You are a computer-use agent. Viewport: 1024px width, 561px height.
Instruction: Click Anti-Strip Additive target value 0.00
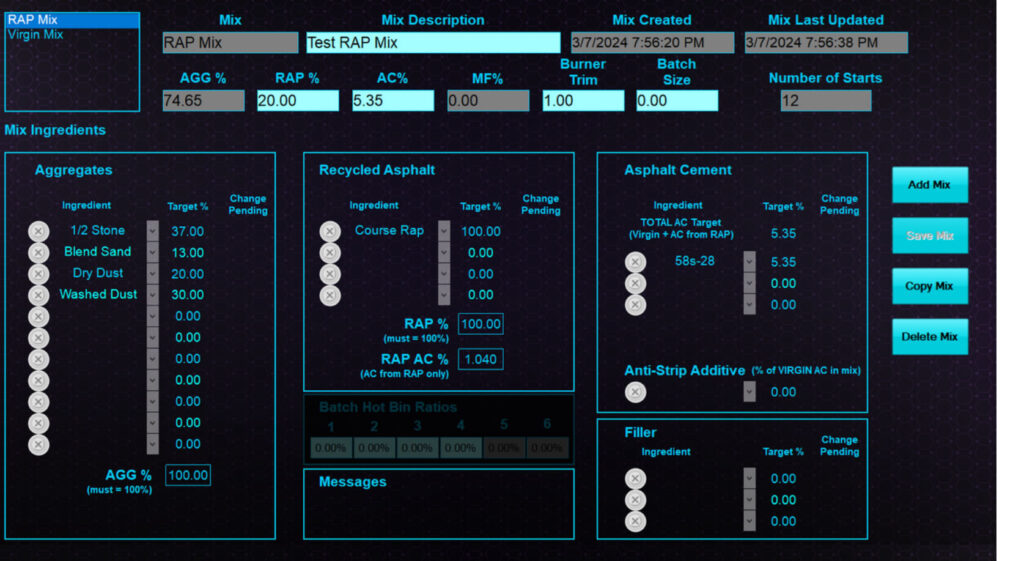pyautogui.click(x=783, y=392)
